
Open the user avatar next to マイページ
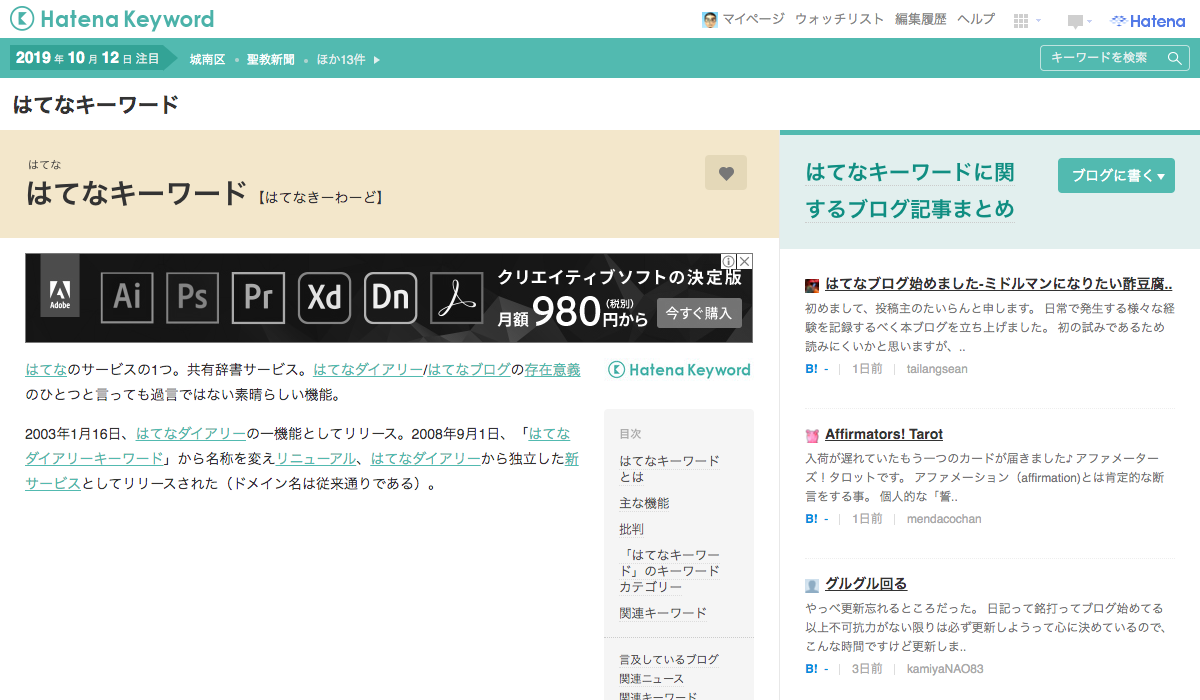[x=710, y=20]
